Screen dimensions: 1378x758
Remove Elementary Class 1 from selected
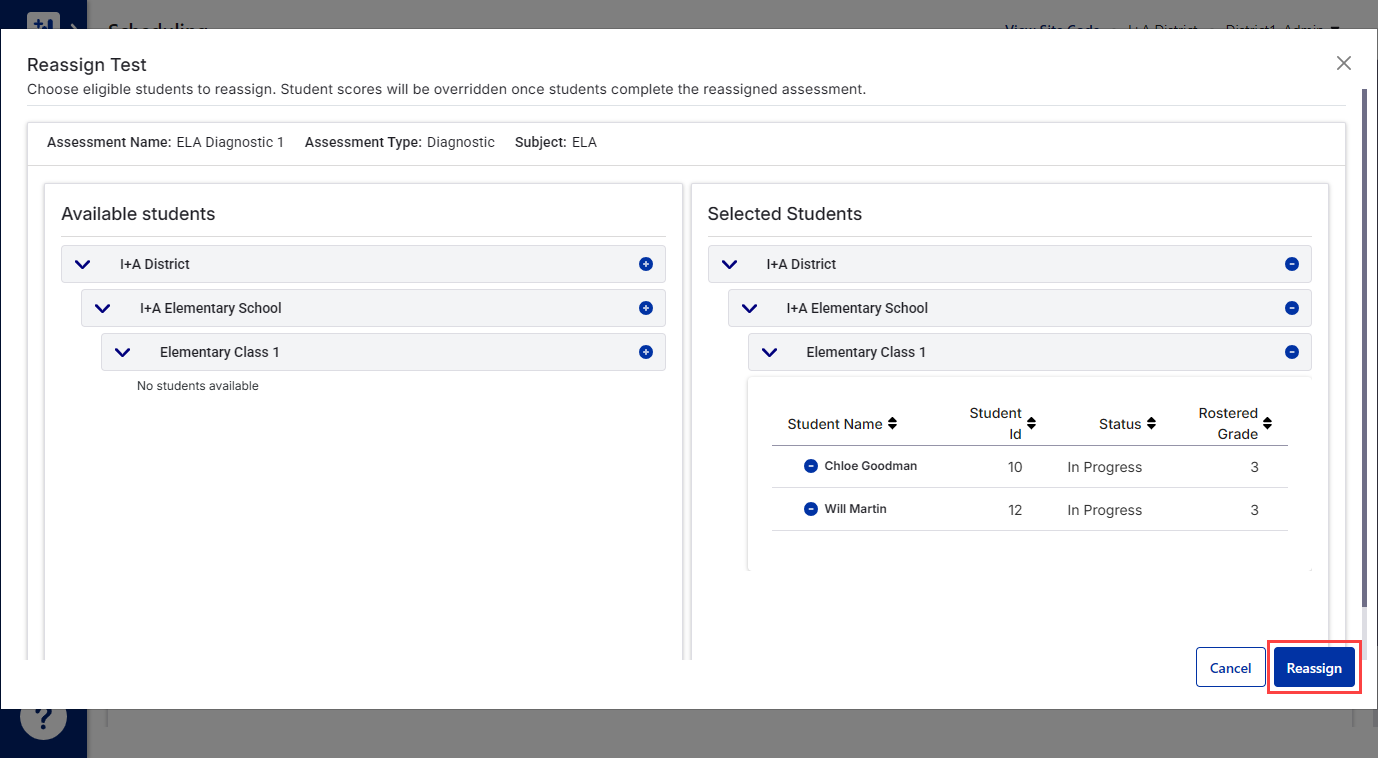1291,352
